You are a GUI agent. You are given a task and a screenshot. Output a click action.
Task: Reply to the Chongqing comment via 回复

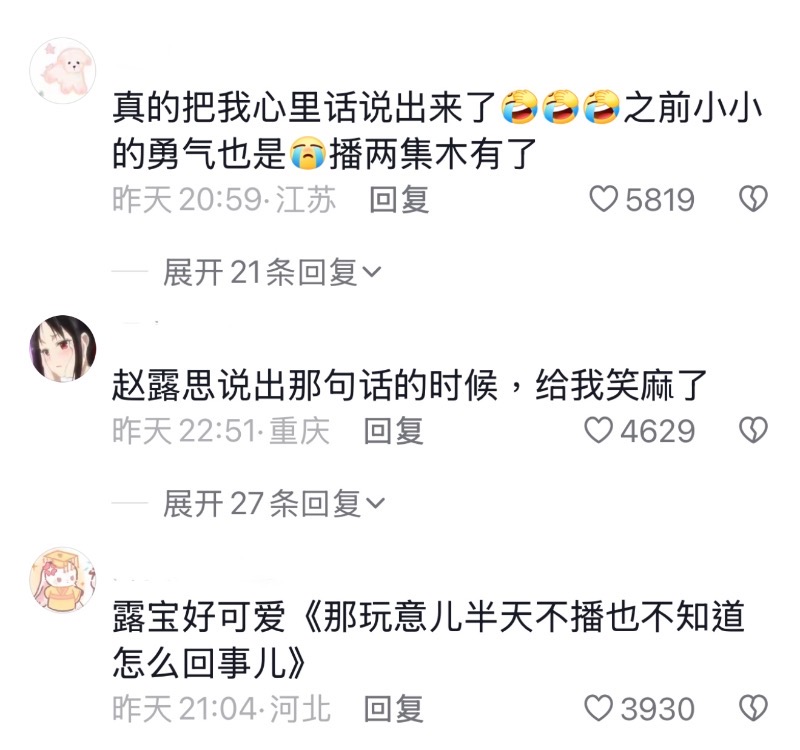click(393, 431)
